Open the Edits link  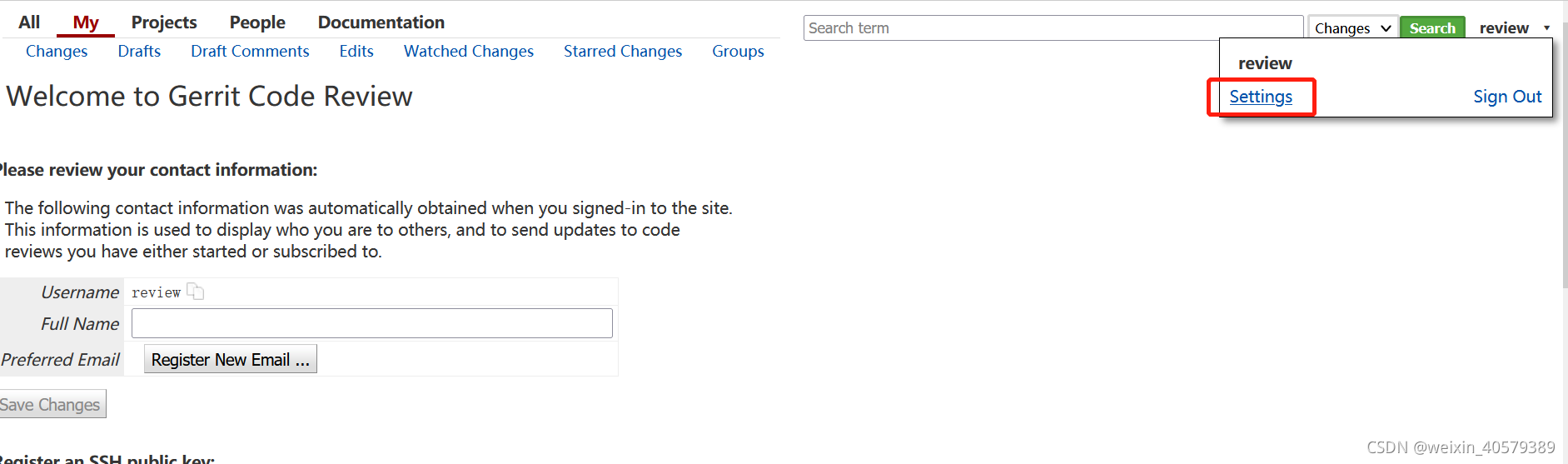tap(356, 51)
